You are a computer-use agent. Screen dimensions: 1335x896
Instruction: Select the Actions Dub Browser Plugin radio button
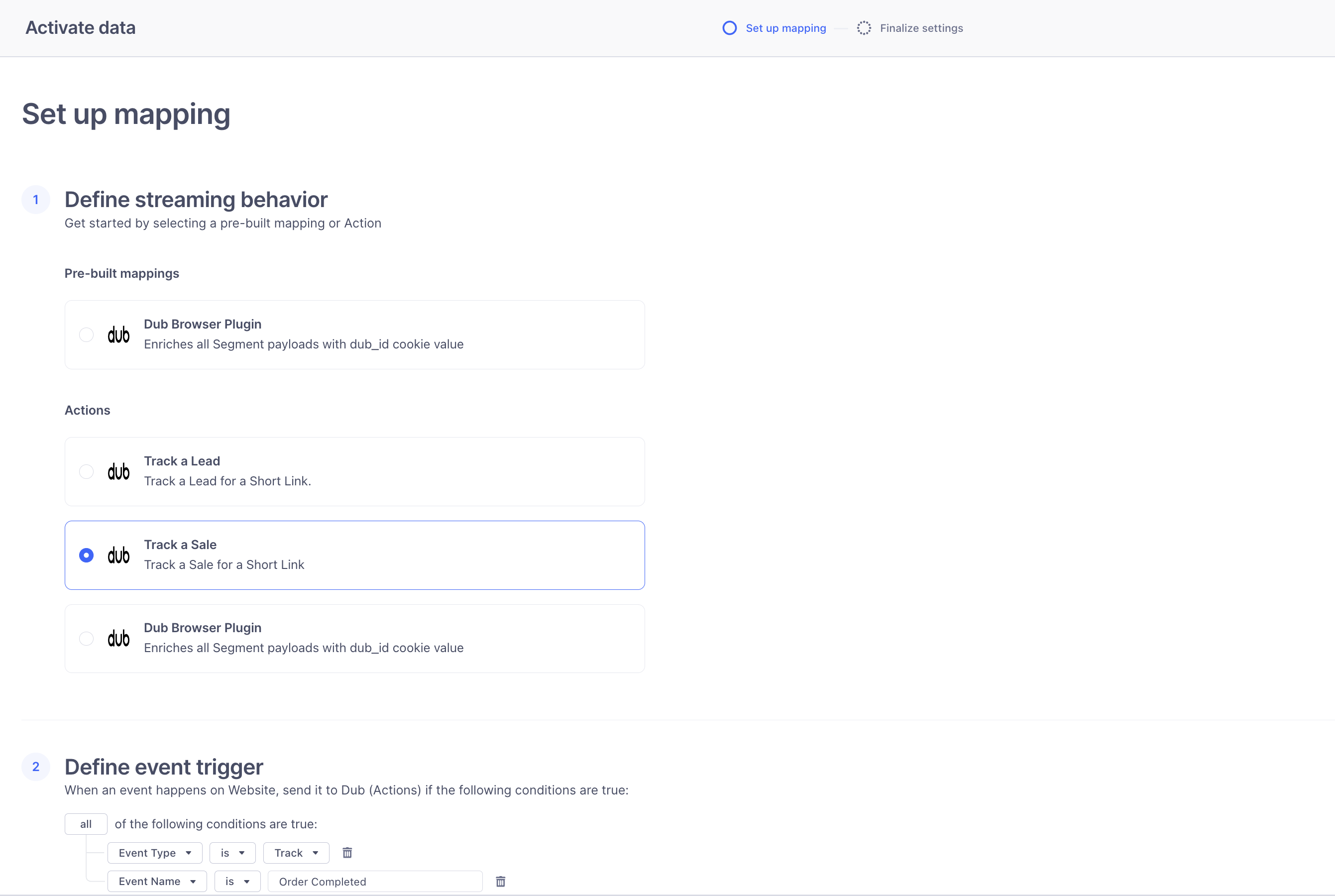86,639
